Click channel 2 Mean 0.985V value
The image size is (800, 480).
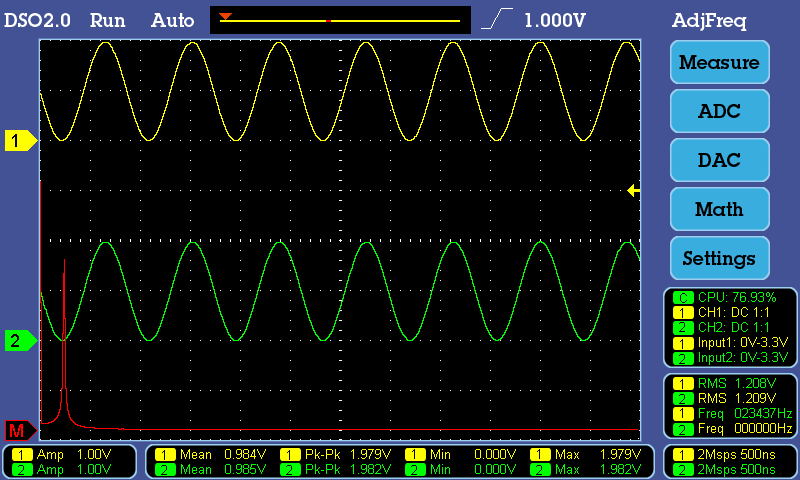coord(223,469)
